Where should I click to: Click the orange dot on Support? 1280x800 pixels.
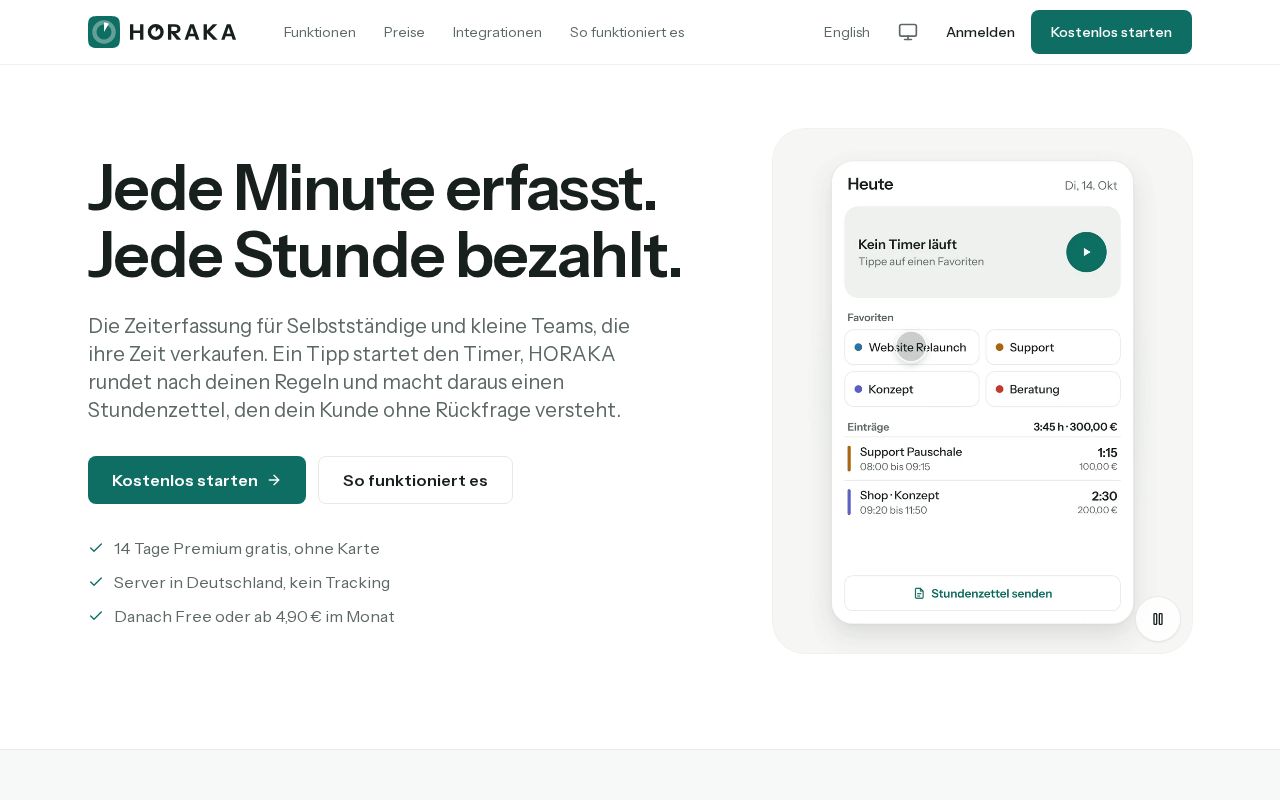pyautogui.click(x=999, y=347)
